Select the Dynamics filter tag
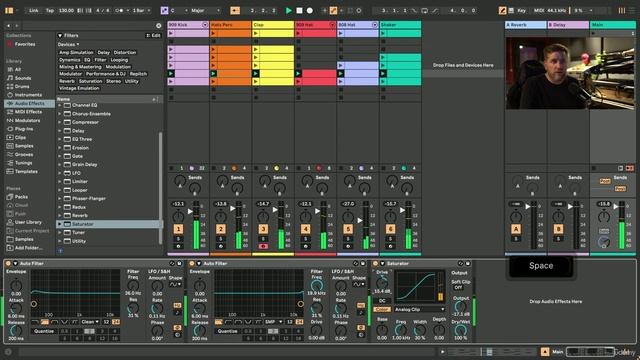This screenshot has height=360, width=640. (x=69, y=60)
